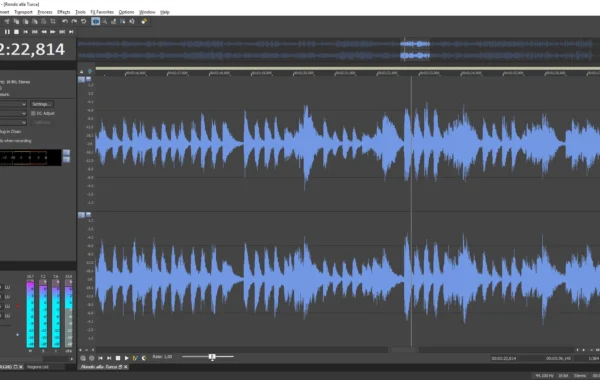The width and height of the screenshot is (600, 380).
Task: Stop playback in the top transport bar
Action: [x=16, y=32]
